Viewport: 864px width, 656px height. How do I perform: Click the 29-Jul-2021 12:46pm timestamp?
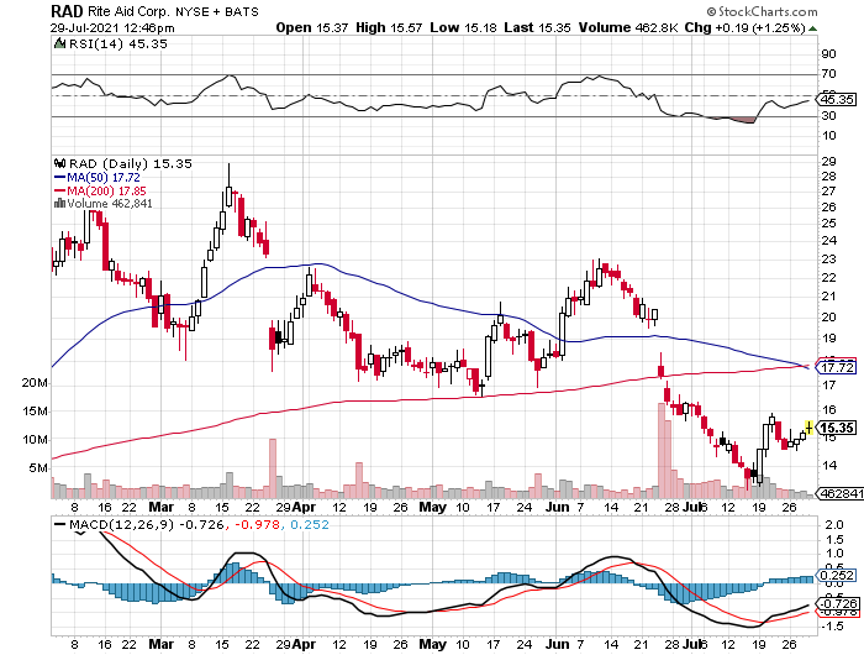113,28
